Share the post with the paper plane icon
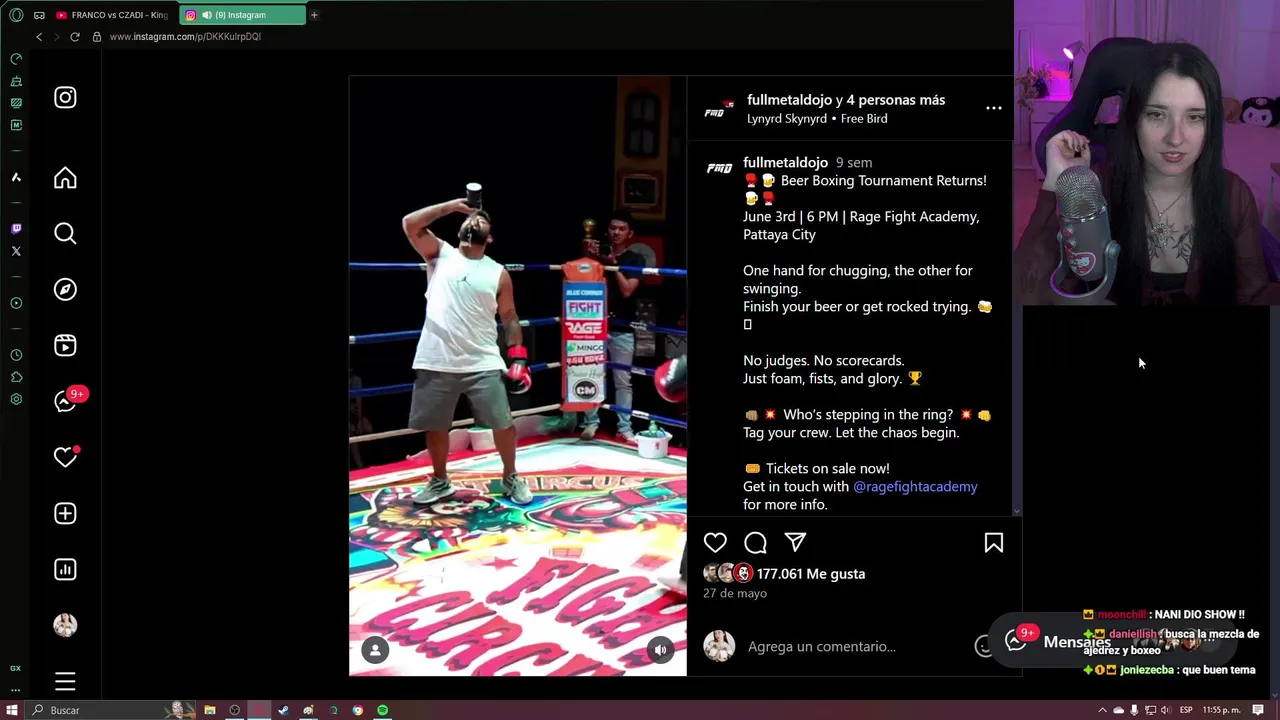The image size is (1280, 720). [x=795, y=542]
